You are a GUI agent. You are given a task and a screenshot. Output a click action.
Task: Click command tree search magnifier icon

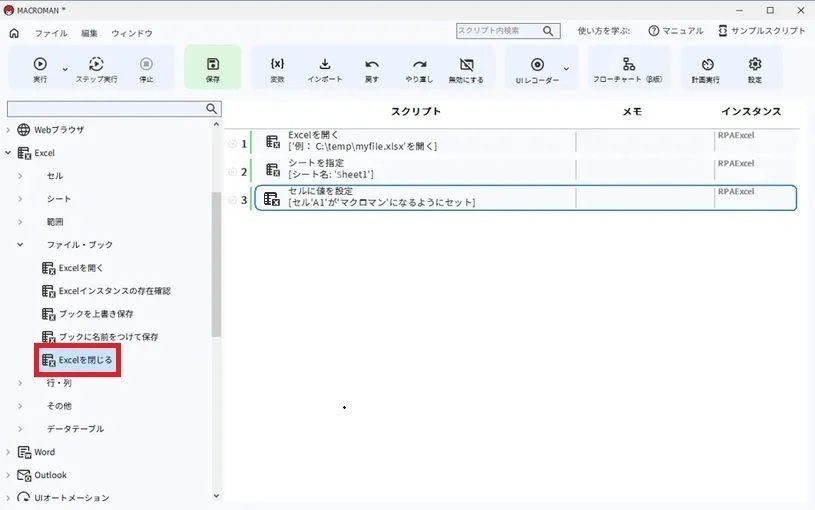click(212, 109)
